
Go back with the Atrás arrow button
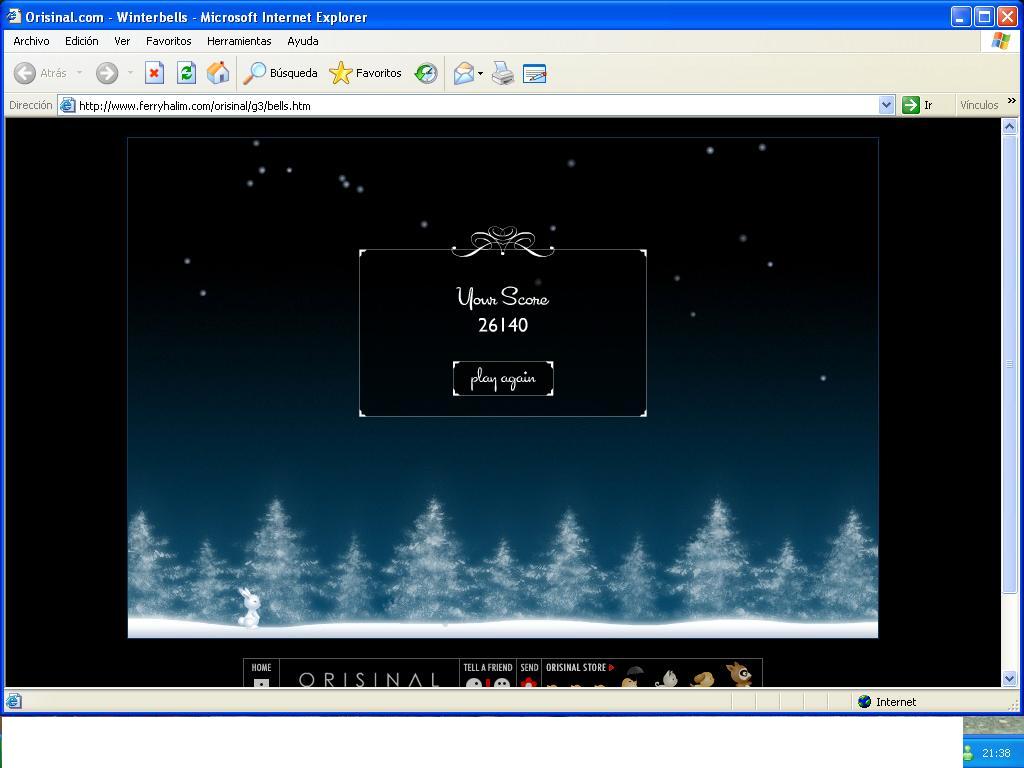pos(40,73)
